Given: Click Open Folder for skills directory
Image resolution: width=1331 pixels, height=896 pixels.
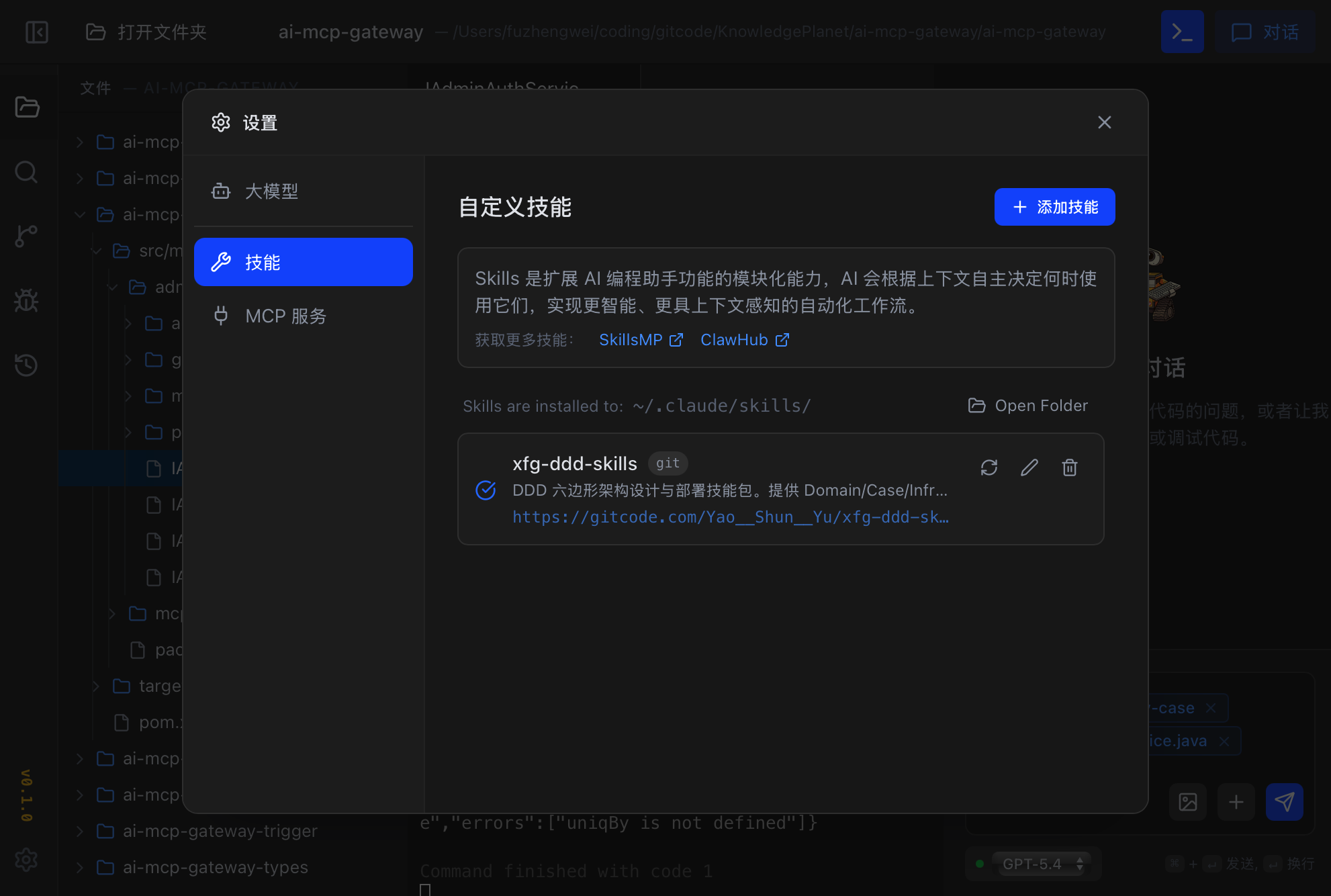Looking at the screenshot, I should (1027, 406).
